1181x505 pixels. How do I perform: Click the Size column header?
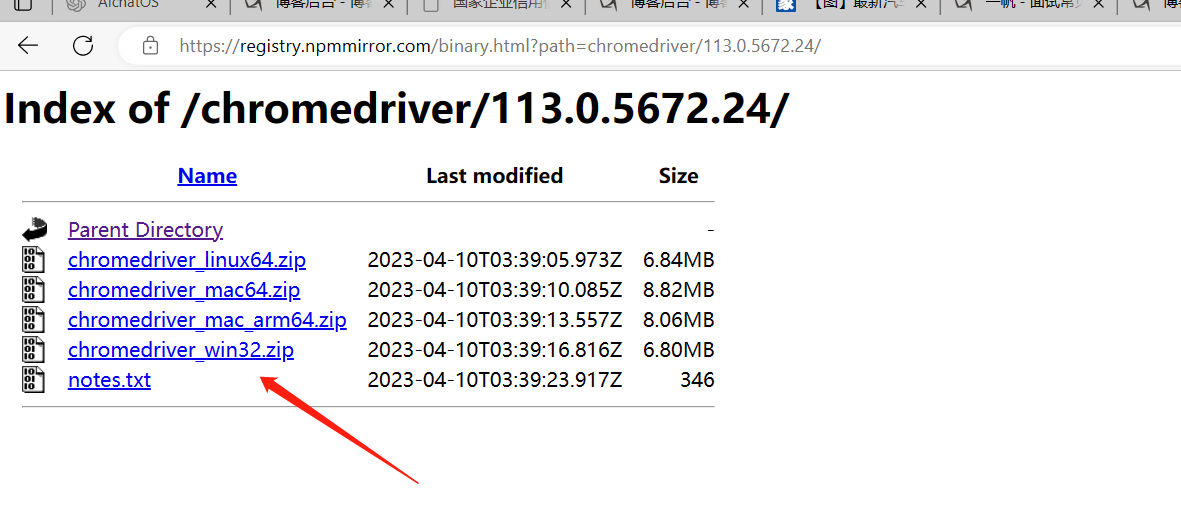pos(679,176)
